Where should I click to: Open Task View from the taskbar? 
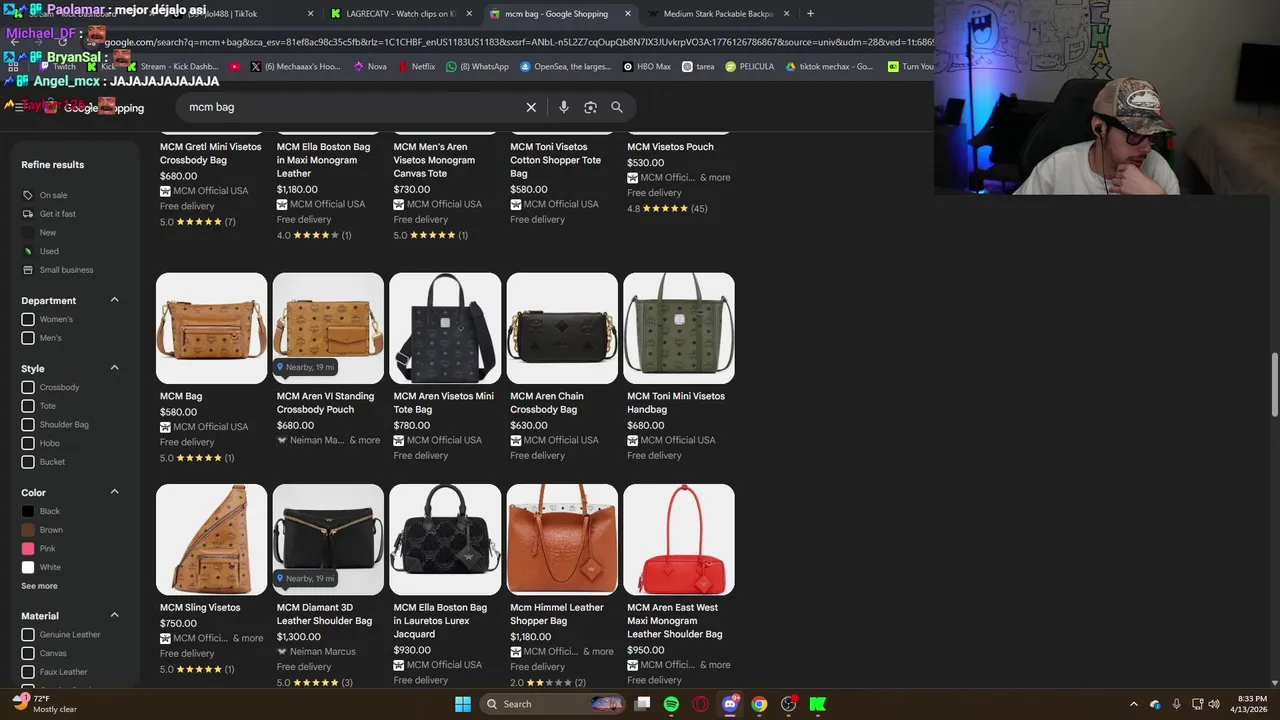pyautogui.click(x=642, y=704)
